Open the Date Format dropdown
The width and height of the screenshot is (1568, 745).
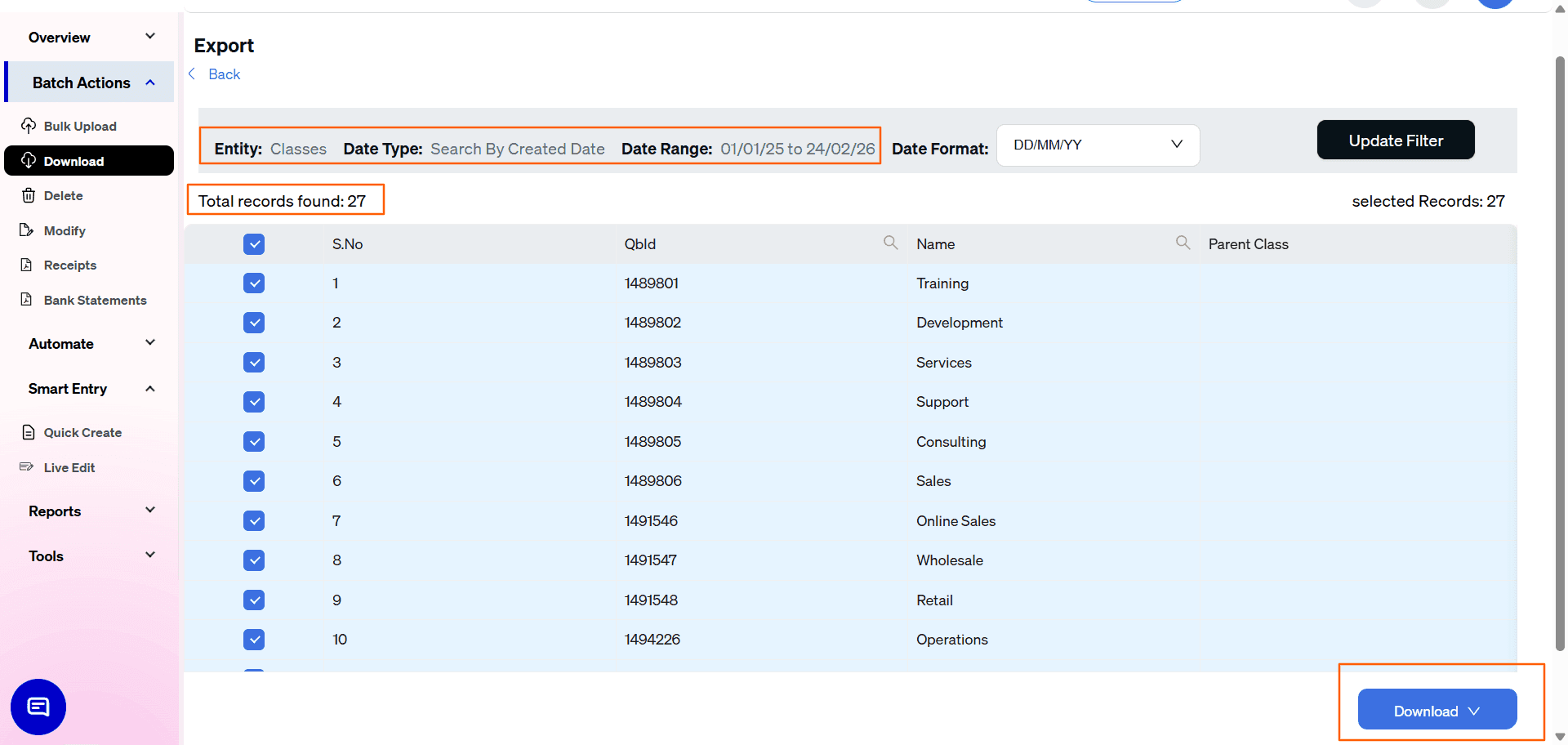click(x=1098, y=145)
